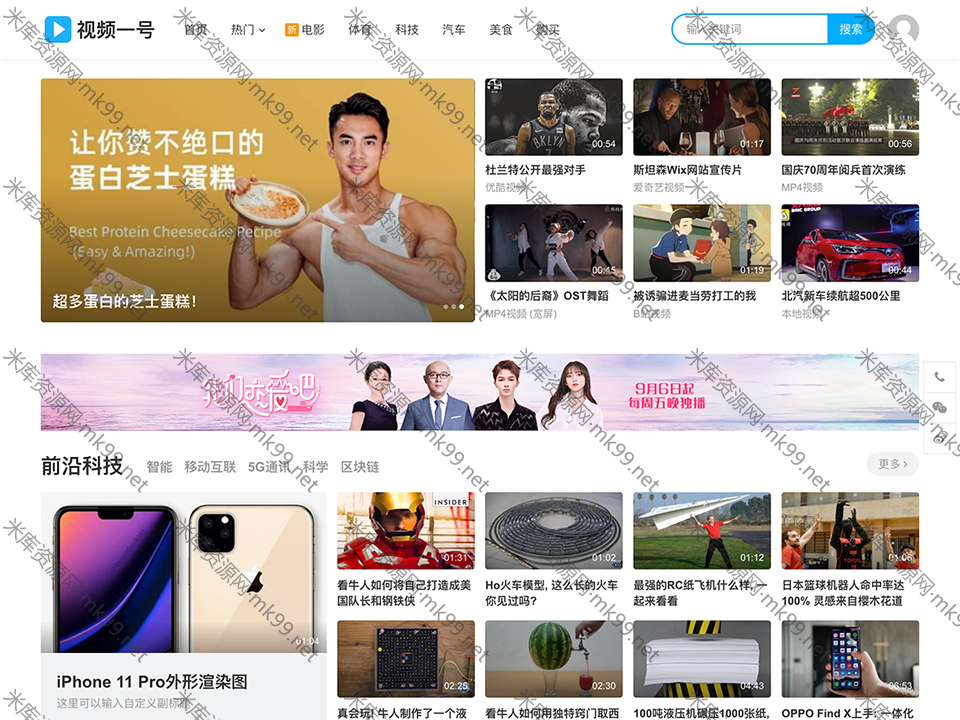The width and height of the screenshot is (960, 720).
Task: Select the 移动互联 category tab
Action: (210, 467)
